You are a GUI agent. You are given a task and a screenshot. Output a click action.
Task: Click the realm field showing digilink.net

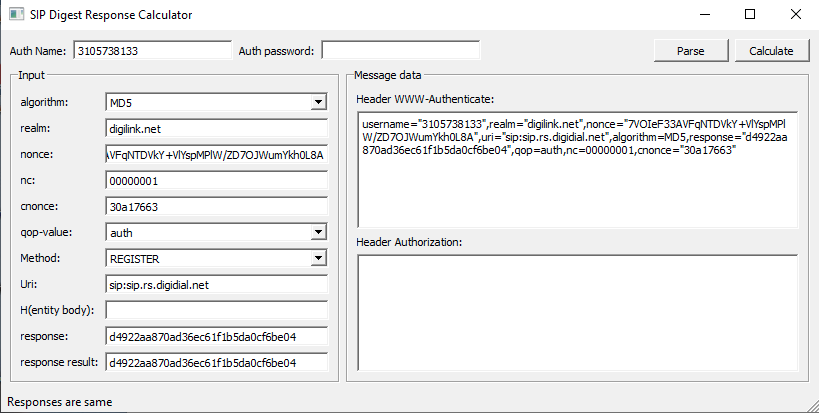216,128
